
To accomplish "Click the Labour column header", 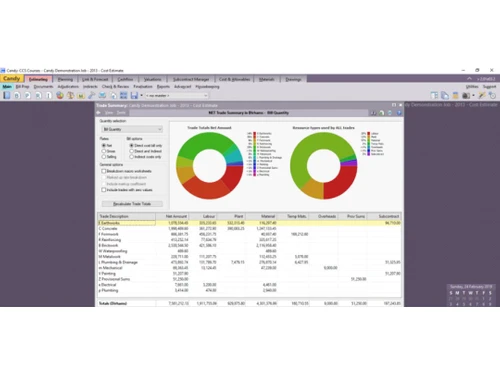I will (203, 216).
